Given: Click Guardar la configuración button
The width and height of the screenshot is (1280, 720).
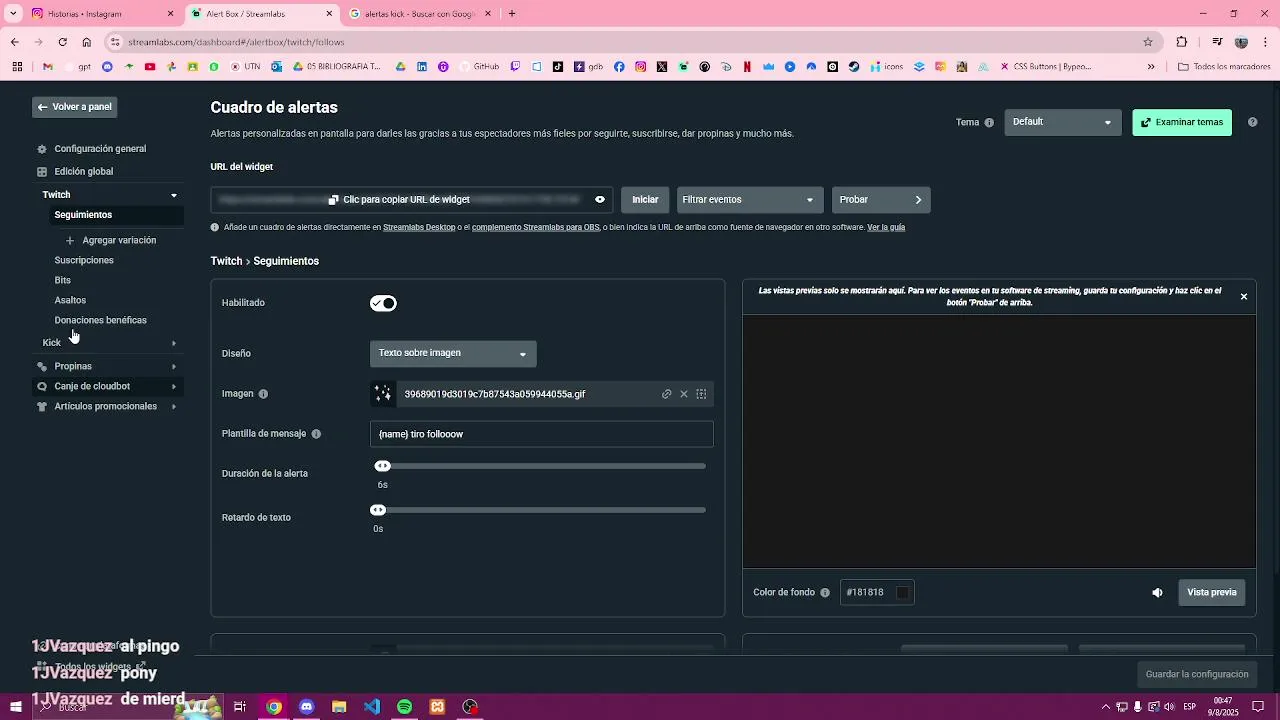Looking at the screenshot, I should (1197, 674).
